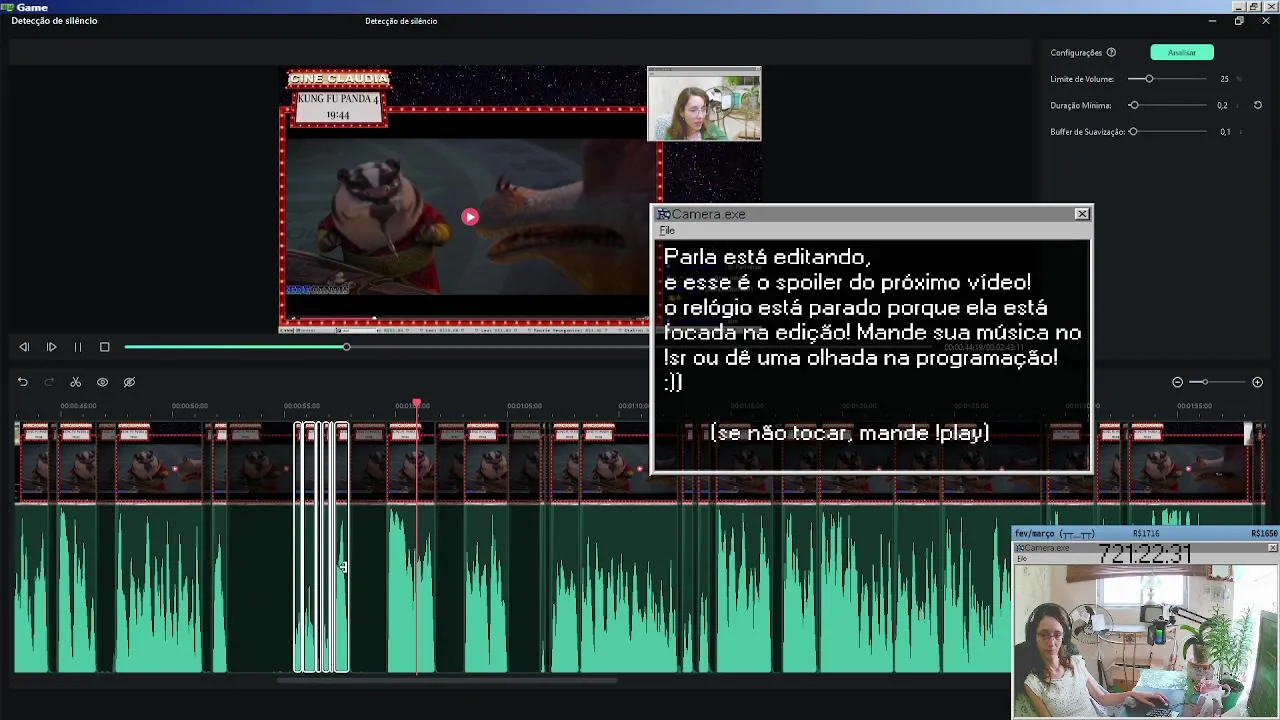Minimize the silence detection window
The width and height of the screenshot is (1280, 720).
pos(1212,21)
